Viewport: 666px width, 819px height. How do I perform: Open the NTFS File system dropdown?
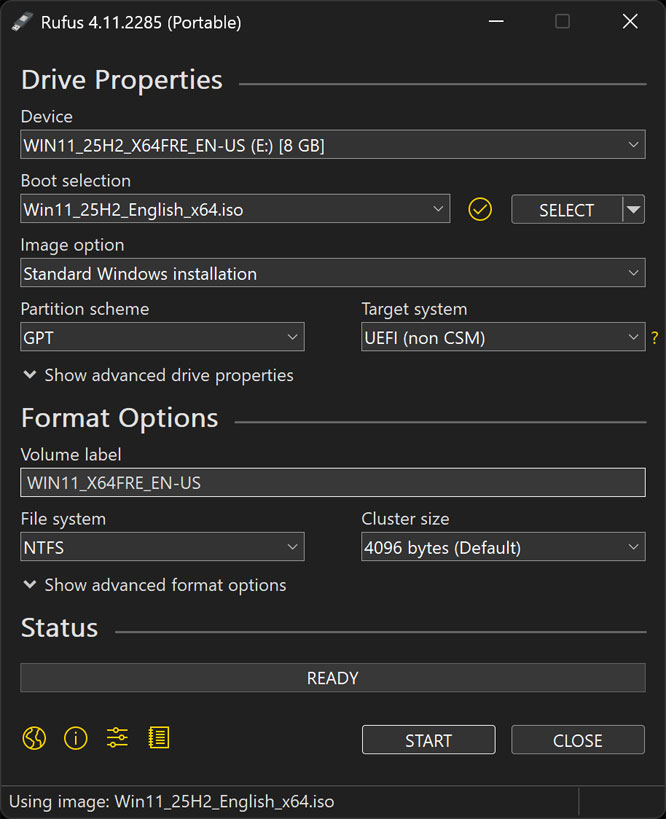[x=162, y=548]
